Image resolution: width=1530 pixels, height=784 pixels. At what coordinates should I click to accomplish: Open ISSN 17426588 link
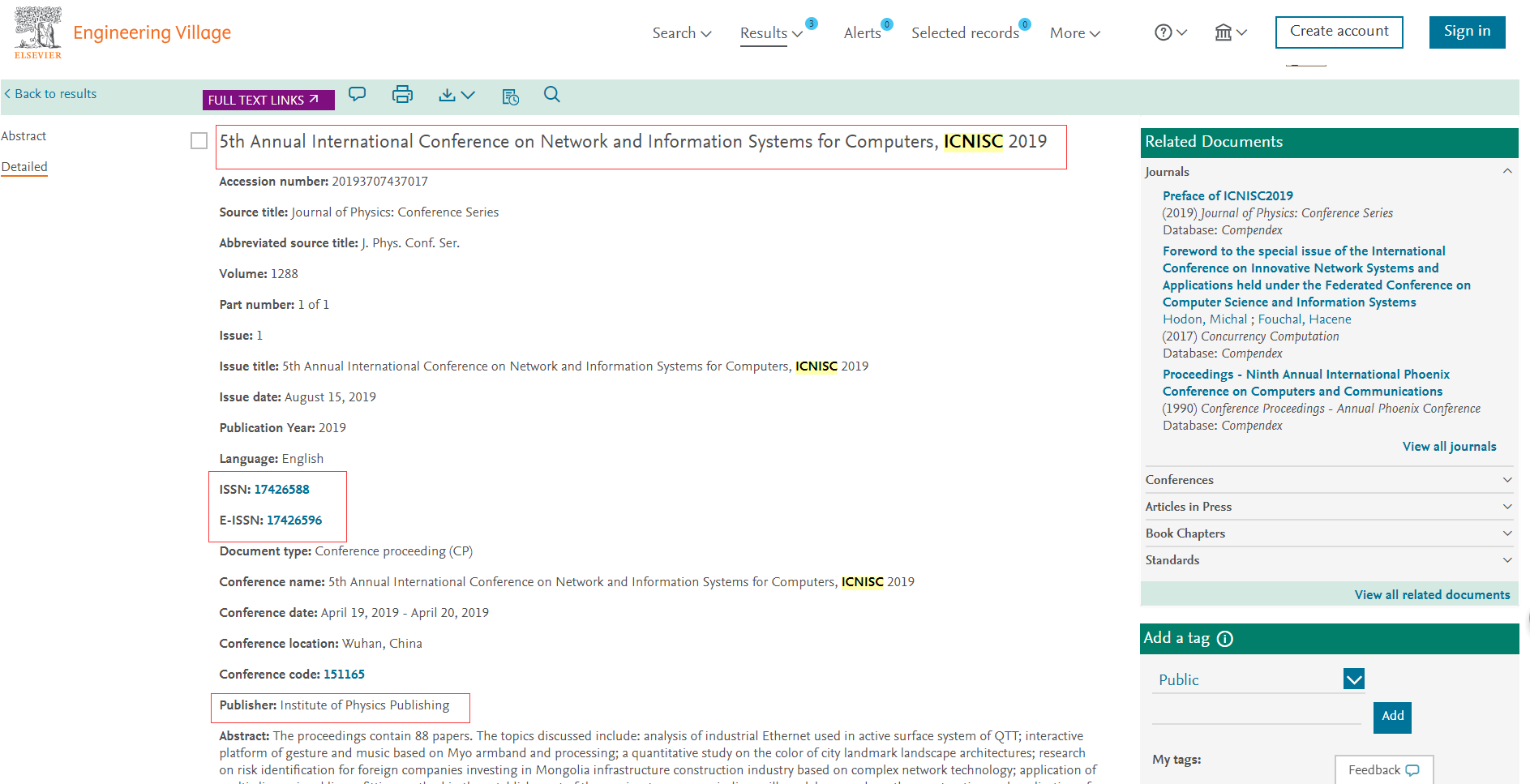click(x=281, y=490)
